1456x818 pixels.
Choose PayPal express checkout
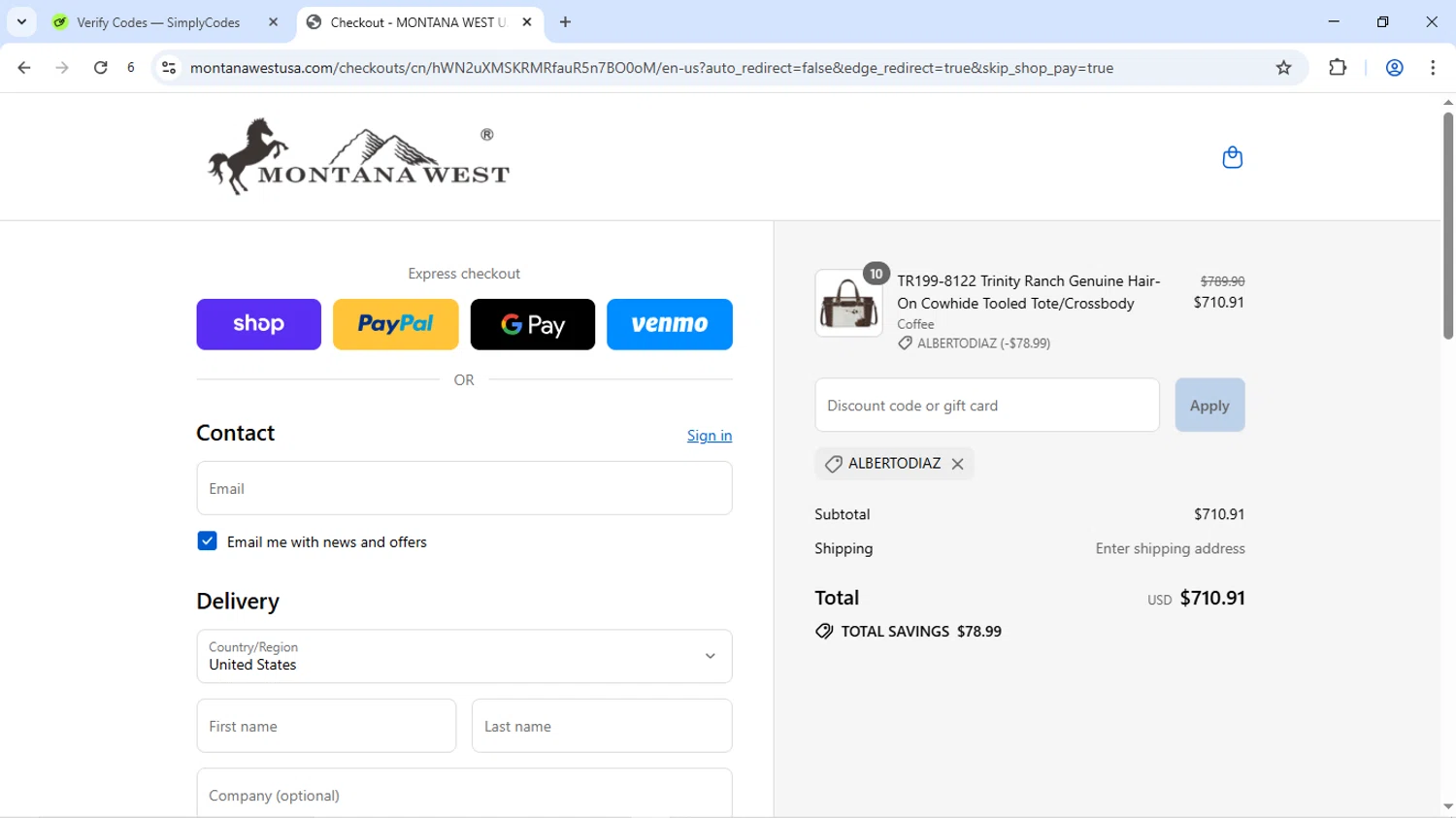(395, 324)
